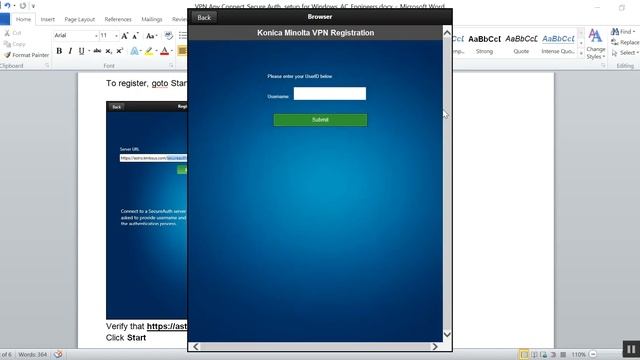Viewport: 640px width, 360px height.
Task: Switch to Full Screen Reading view icon
Action: pos(534,354)
